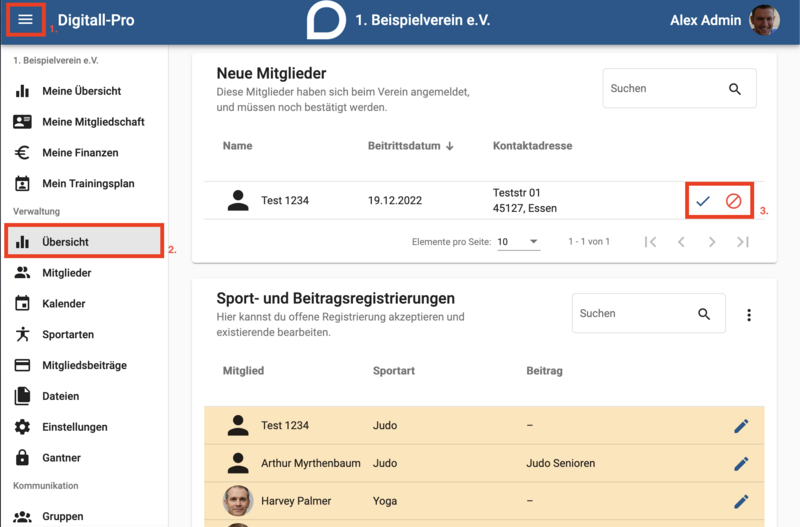This screenshot has width=800, height=527.
Task: Expand Elemente pro Seite dropdown
Action: tap(519, 242)
